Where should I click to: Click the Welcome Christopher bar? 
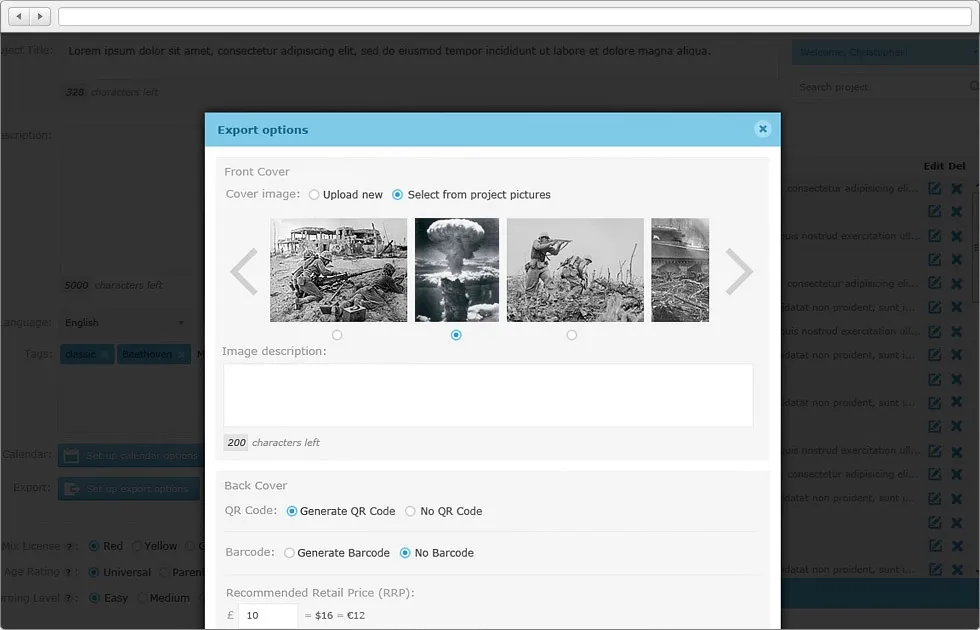[886, 52]
